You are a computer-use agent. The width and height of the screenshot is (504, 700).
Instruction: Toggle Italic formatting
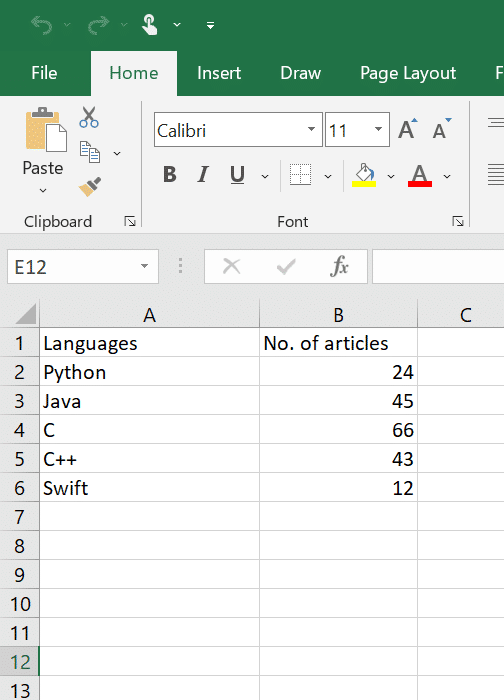[203, 175]
